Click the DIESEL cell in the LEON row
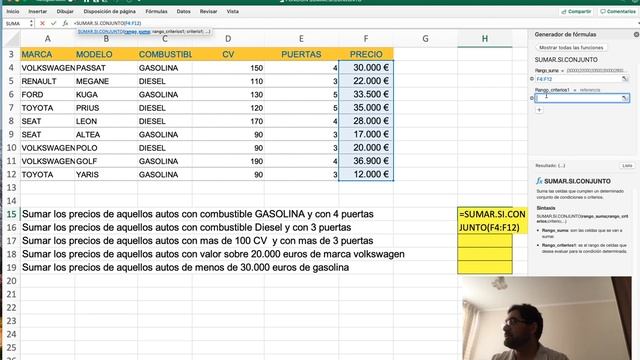Screen dimensions: 640x360 click(x=164, y=121)
